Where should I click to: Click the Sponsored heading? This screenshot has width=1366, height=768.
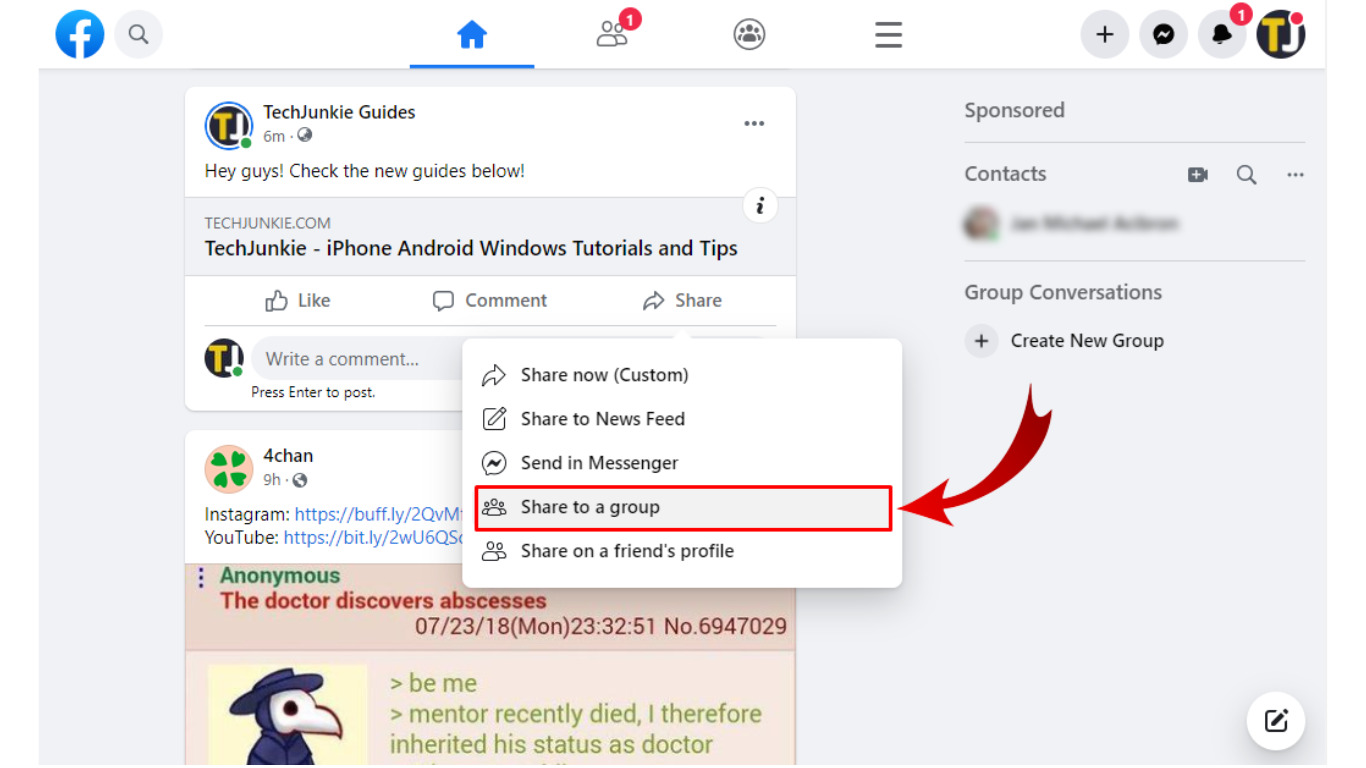point(1014,111)
